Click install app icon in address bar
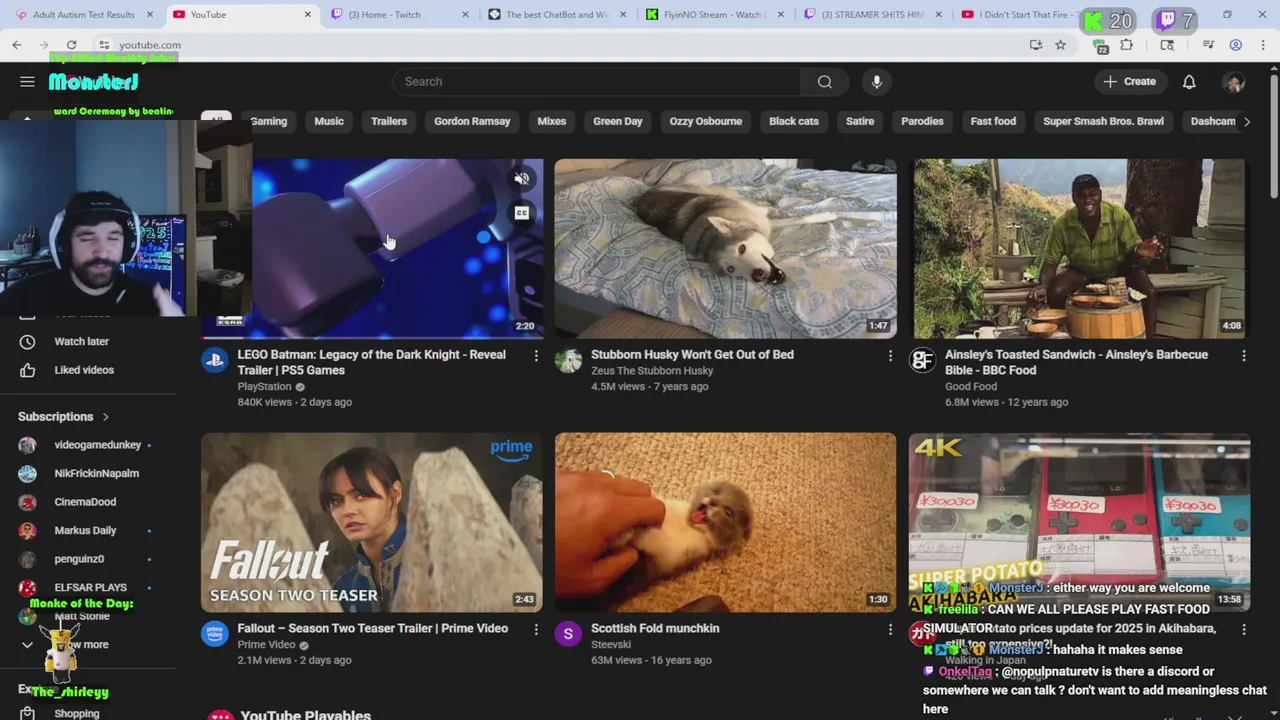The image size is (1280, 720). 1036,45
